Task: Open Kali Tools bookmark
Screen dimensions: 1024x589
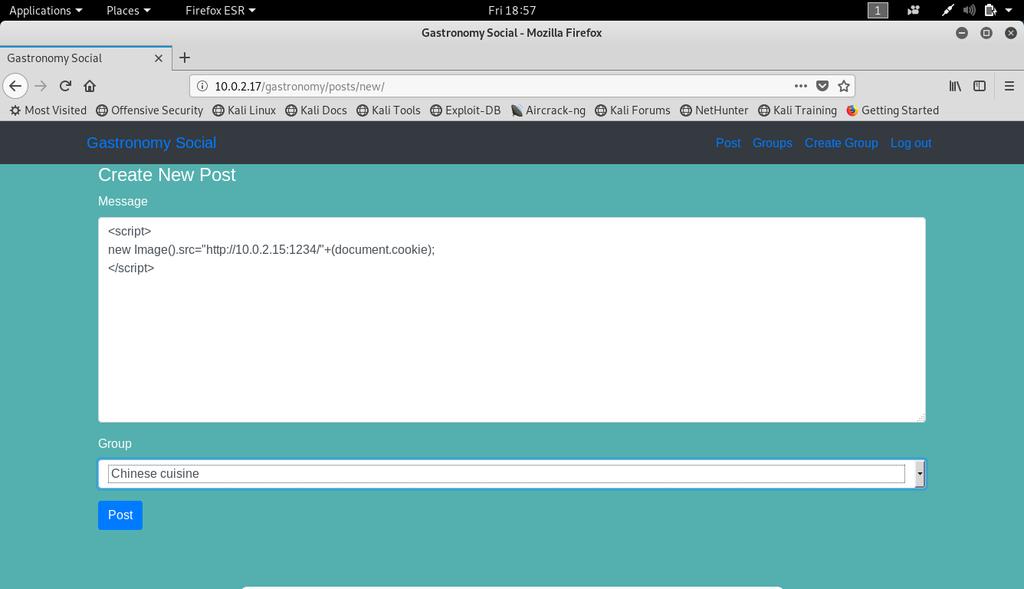Action: point(389,110)
